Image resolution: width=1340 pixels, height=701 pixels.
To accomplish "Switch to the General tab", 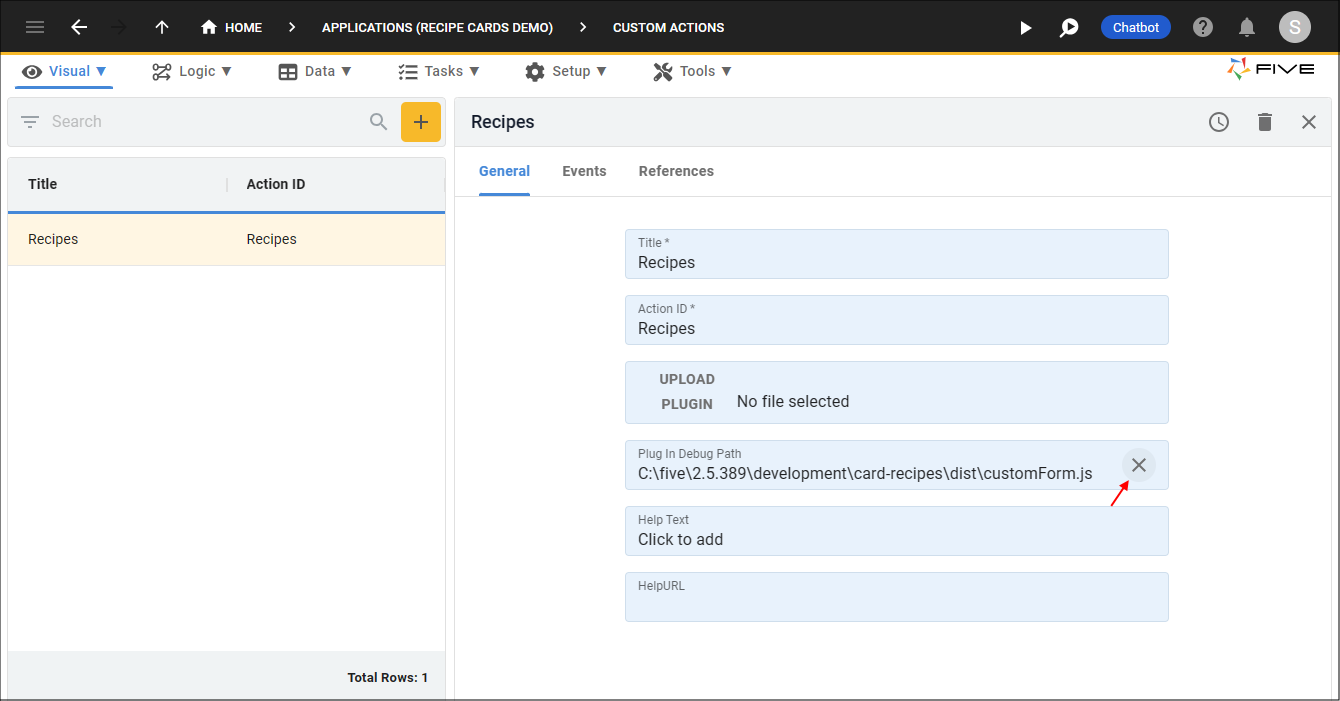I will [x=504, y=171].
